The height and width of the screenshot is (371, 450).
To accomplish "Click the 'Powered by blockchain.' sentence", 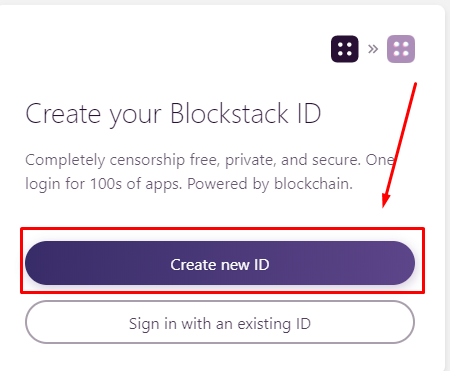I will (x=270, y=184).
